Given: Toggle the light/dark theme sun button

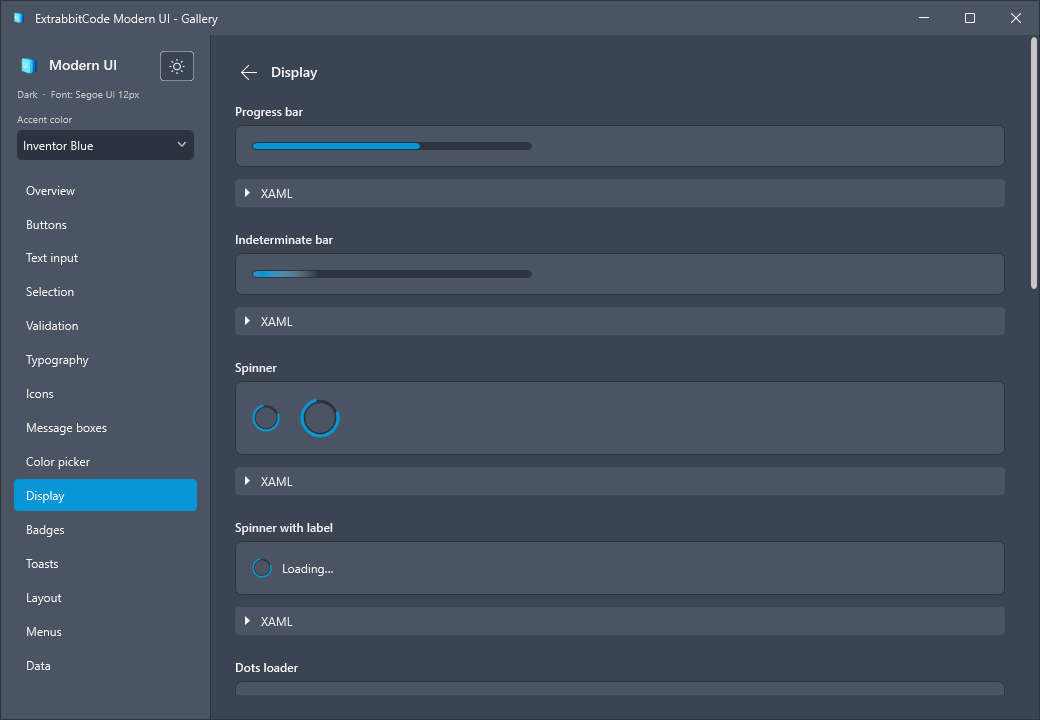Looking at the screenshot, I should 176,66.
